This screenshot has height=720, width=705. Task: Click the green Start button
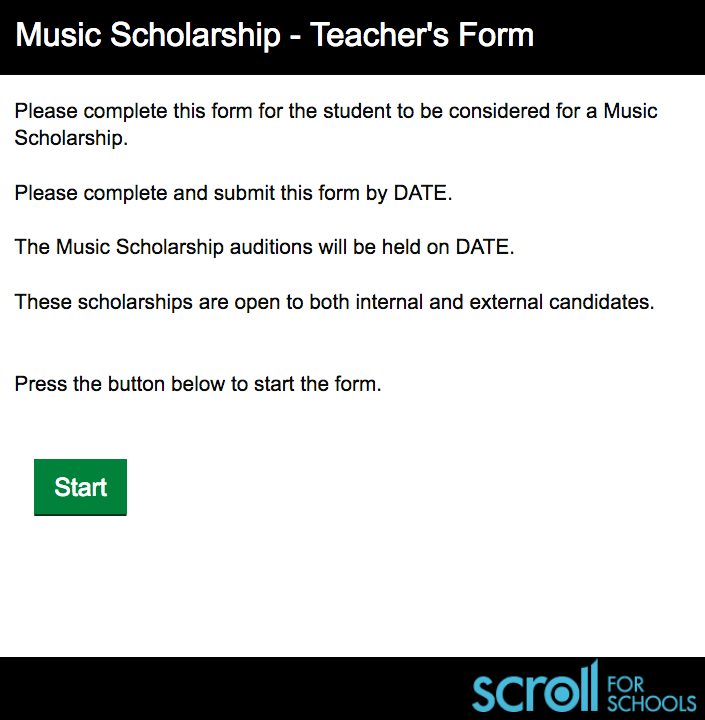point(80,487)
